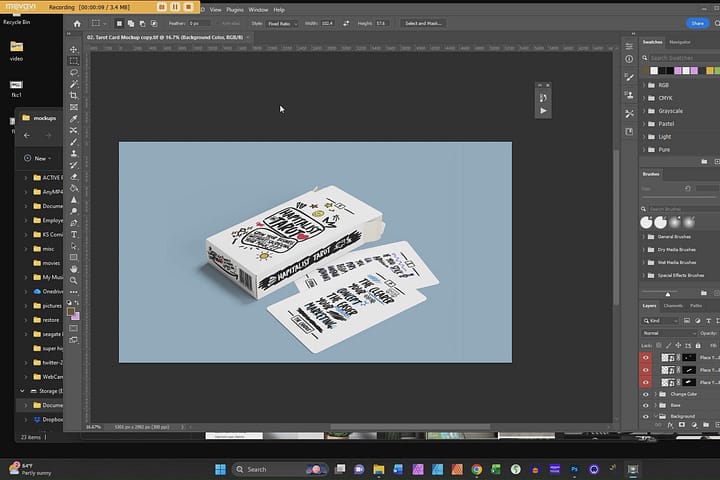Click the Add to selection icon

[x=131, y=23]
